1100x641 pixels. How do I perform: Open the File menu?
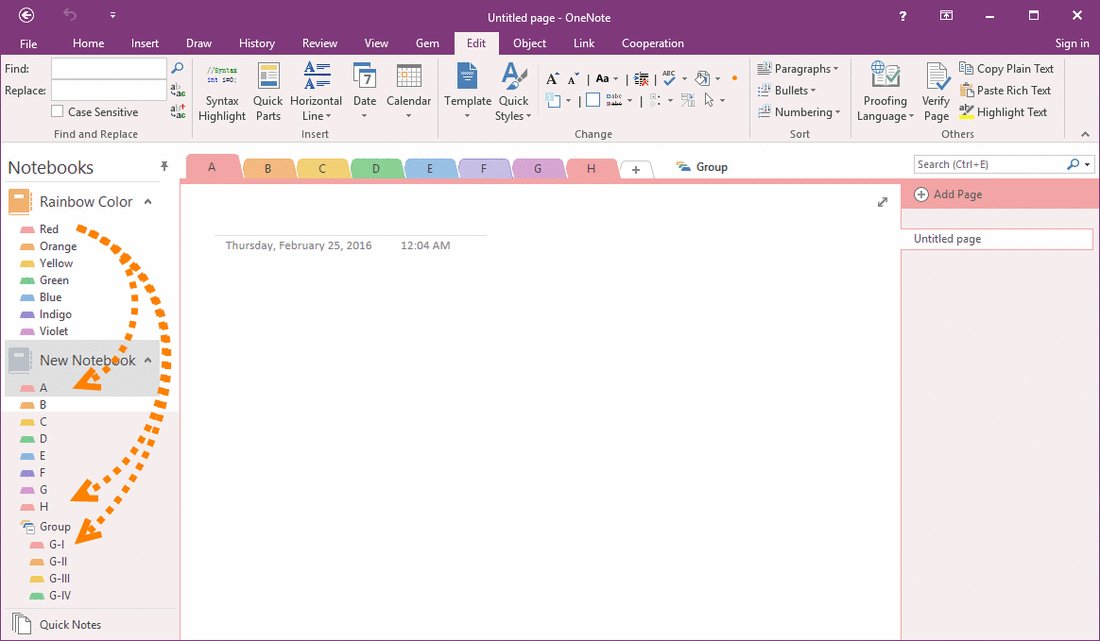[29, 43]
